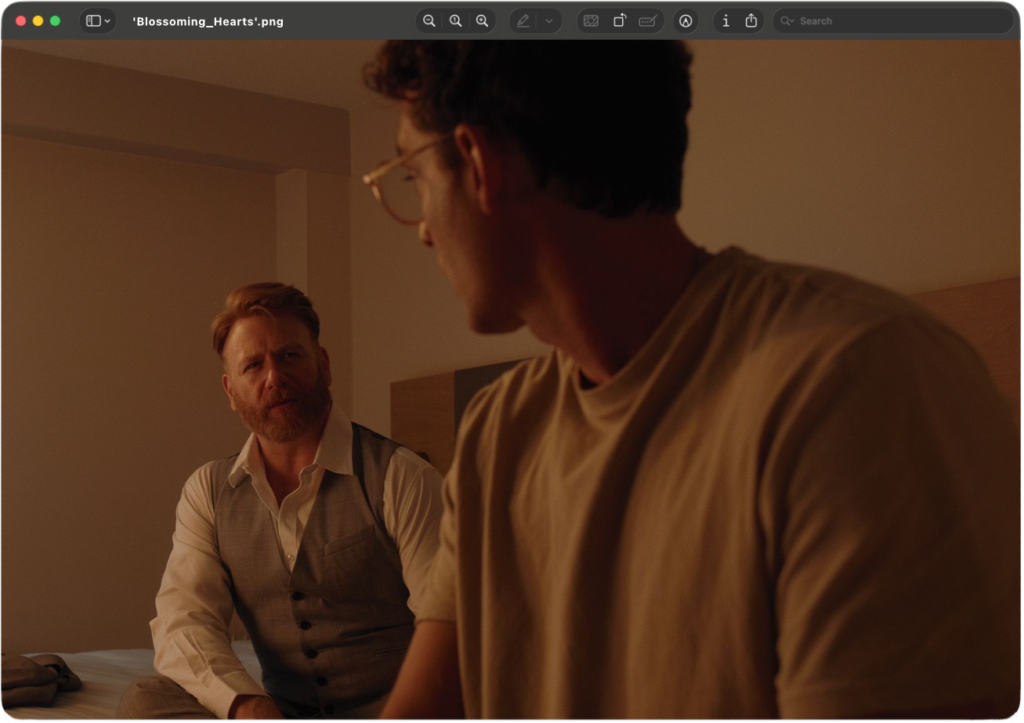The height and width of the screenshot is (723, 1024).
Task: Click the zoom in magnifier icon
Action: (x=482, y=21)
